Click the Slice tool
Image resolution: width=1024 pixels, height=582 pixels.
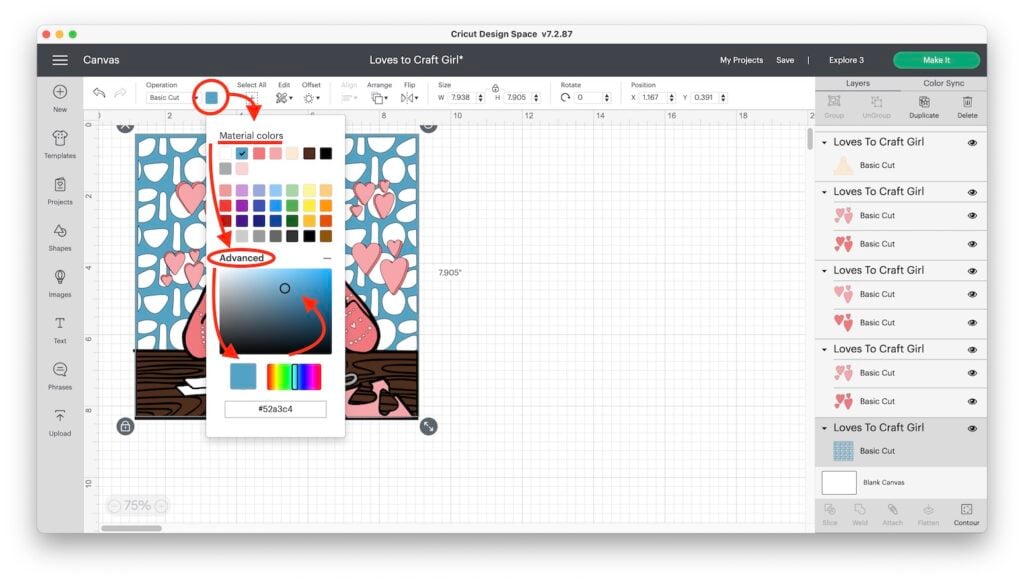coord(830,514)
